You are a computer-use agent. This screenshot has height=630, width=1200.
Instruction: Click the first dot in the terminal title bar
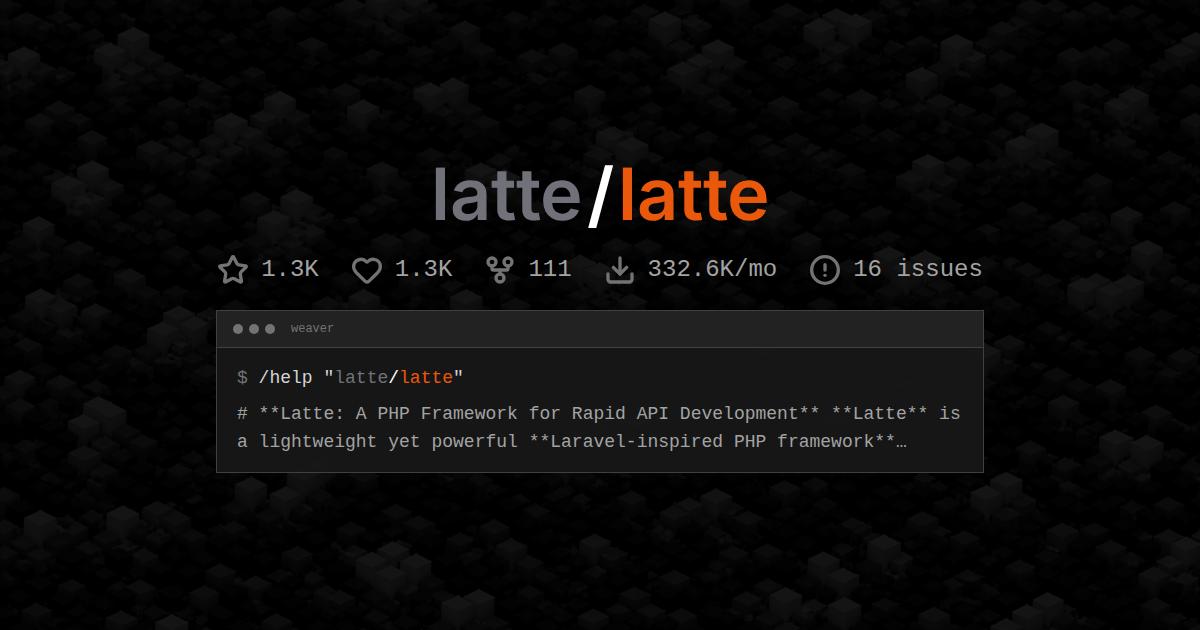[237, 327]
